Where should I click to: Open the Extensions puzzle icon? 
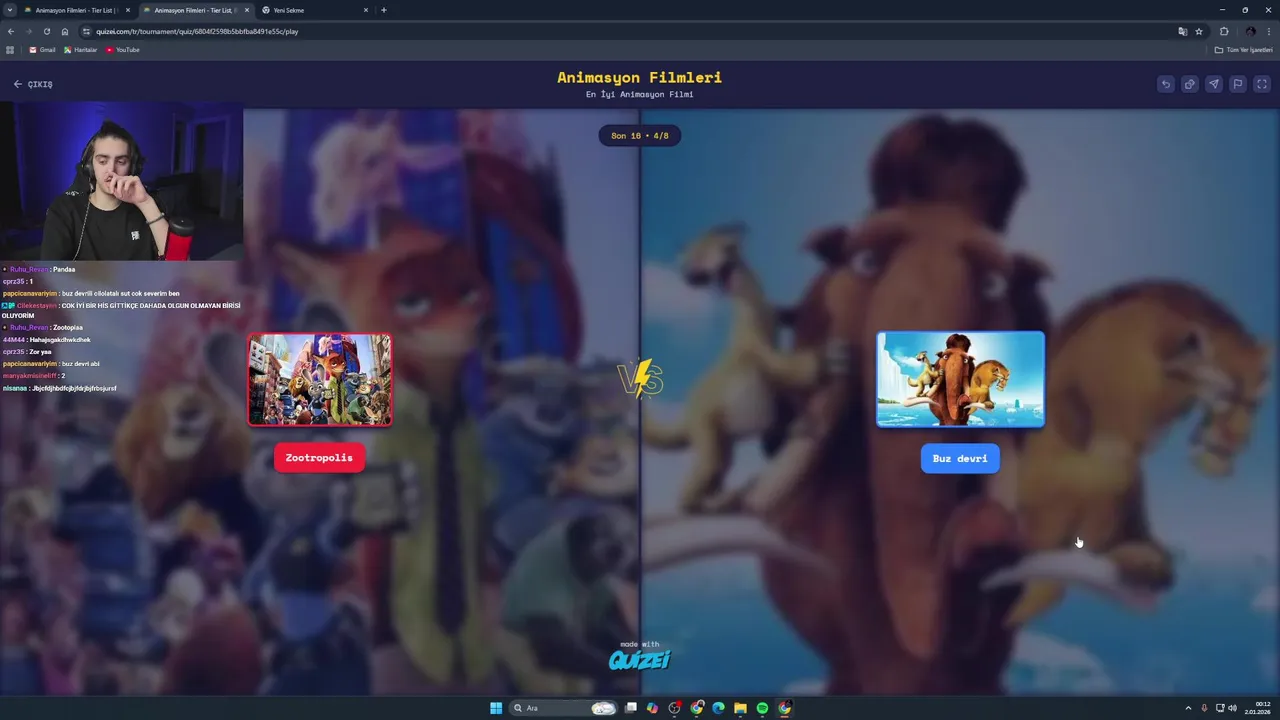tap(1224, 31)
